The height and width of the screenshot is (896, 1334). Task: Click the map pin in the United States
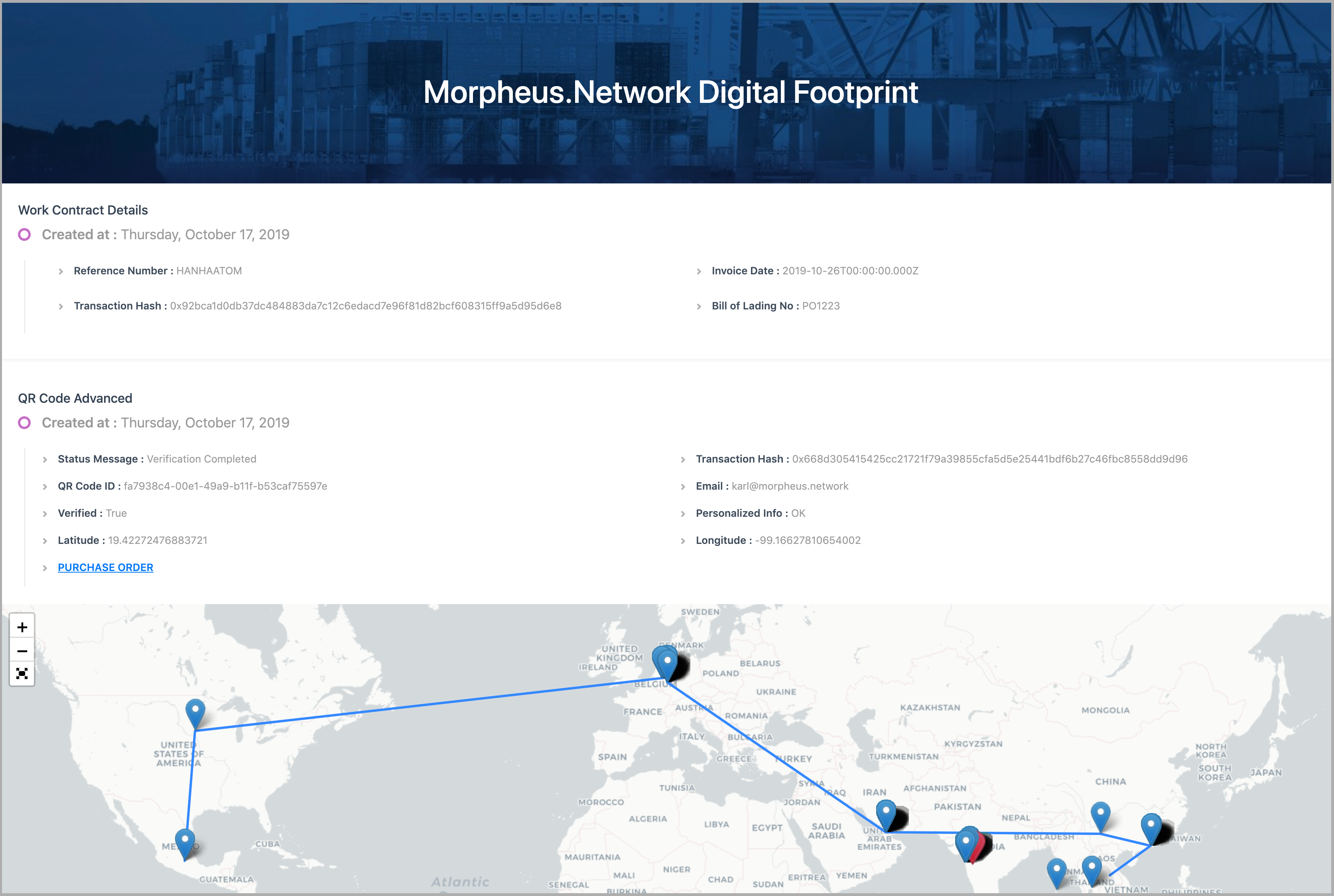(195, 709)
